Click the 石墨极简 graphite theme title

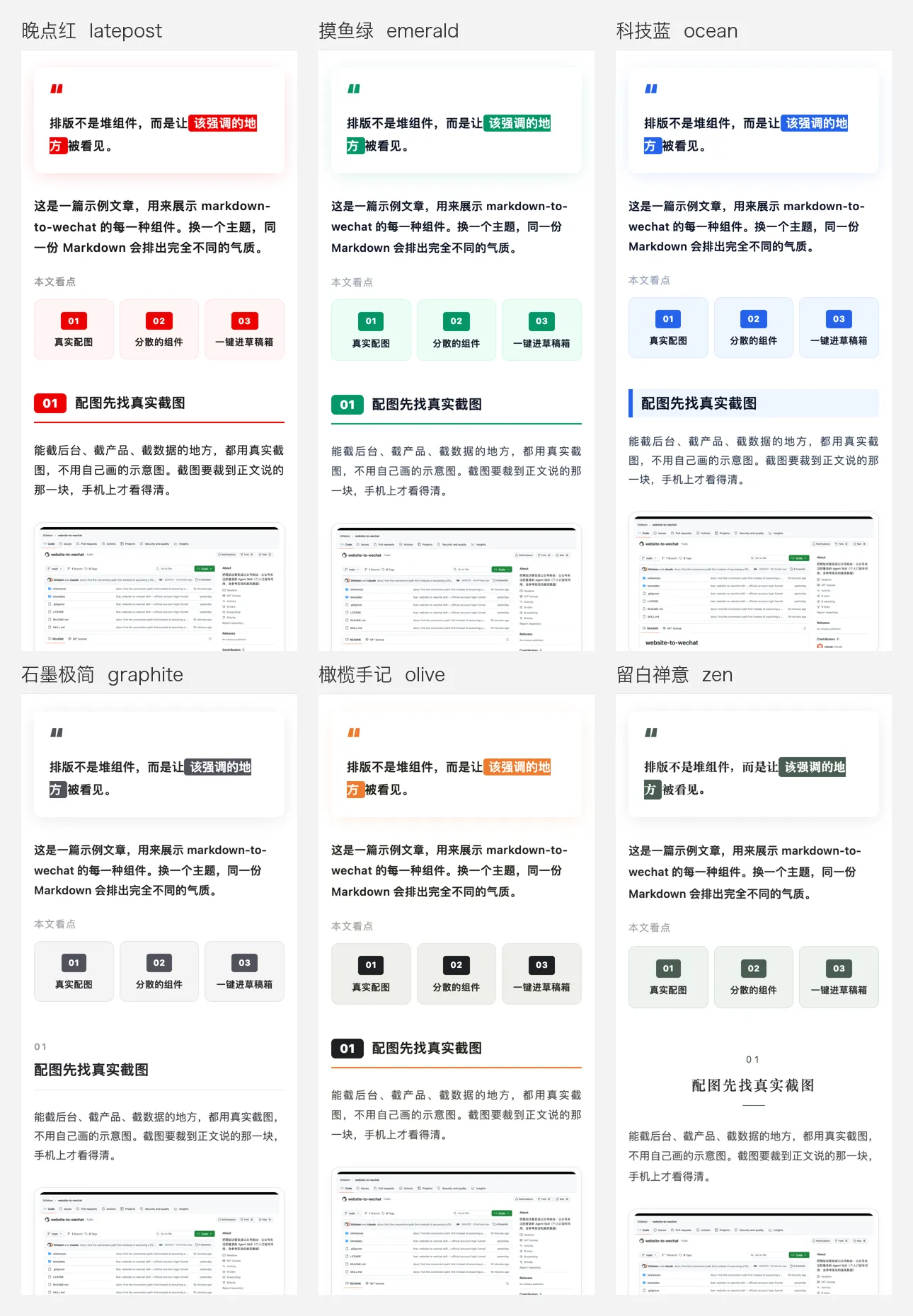102,675
